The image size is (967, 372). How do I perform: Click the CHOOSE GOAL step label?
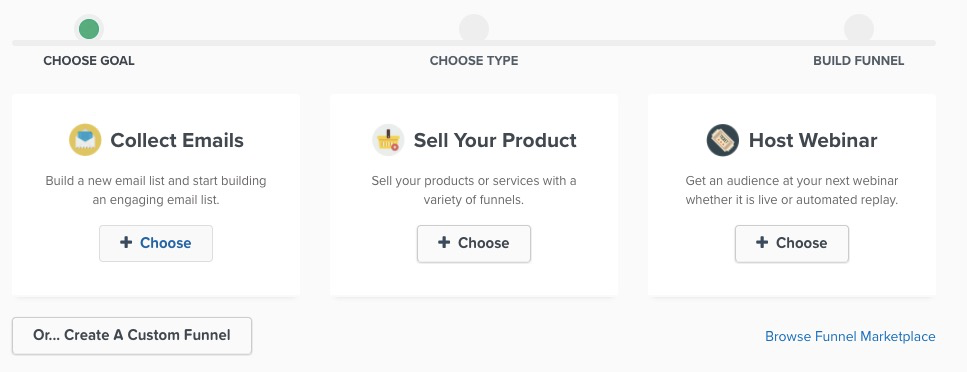coord(89,60)
